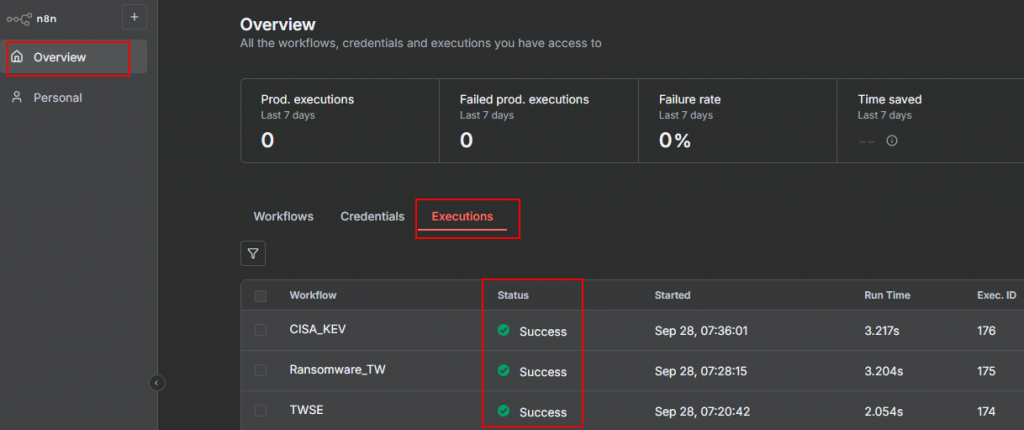Screen dimensions: 1024x430
Task: Collapse the sidebar with the chevron
Action: pos(157,382)
